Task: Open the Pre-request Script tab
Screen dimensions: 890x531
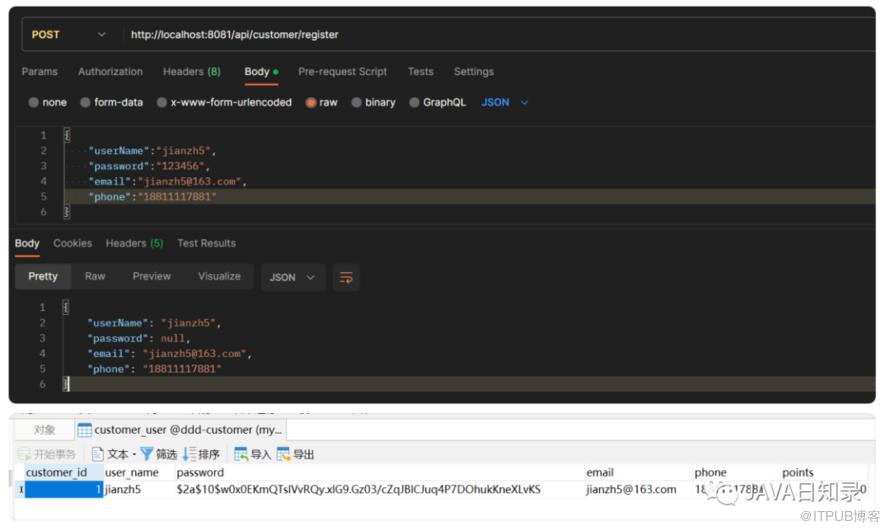Action: 343,71
